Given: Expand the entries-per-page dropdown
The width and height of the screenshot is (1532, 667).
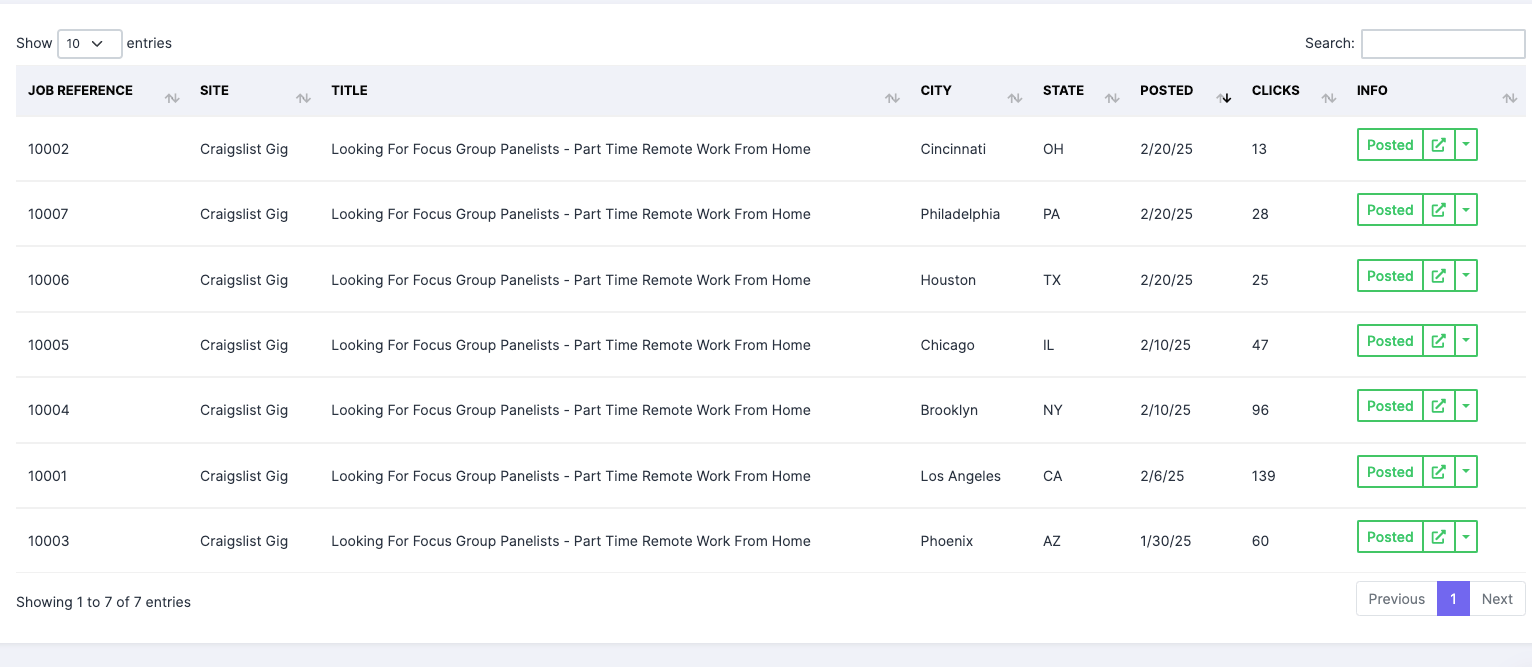Looking at the screenshot, I should 90,44.
